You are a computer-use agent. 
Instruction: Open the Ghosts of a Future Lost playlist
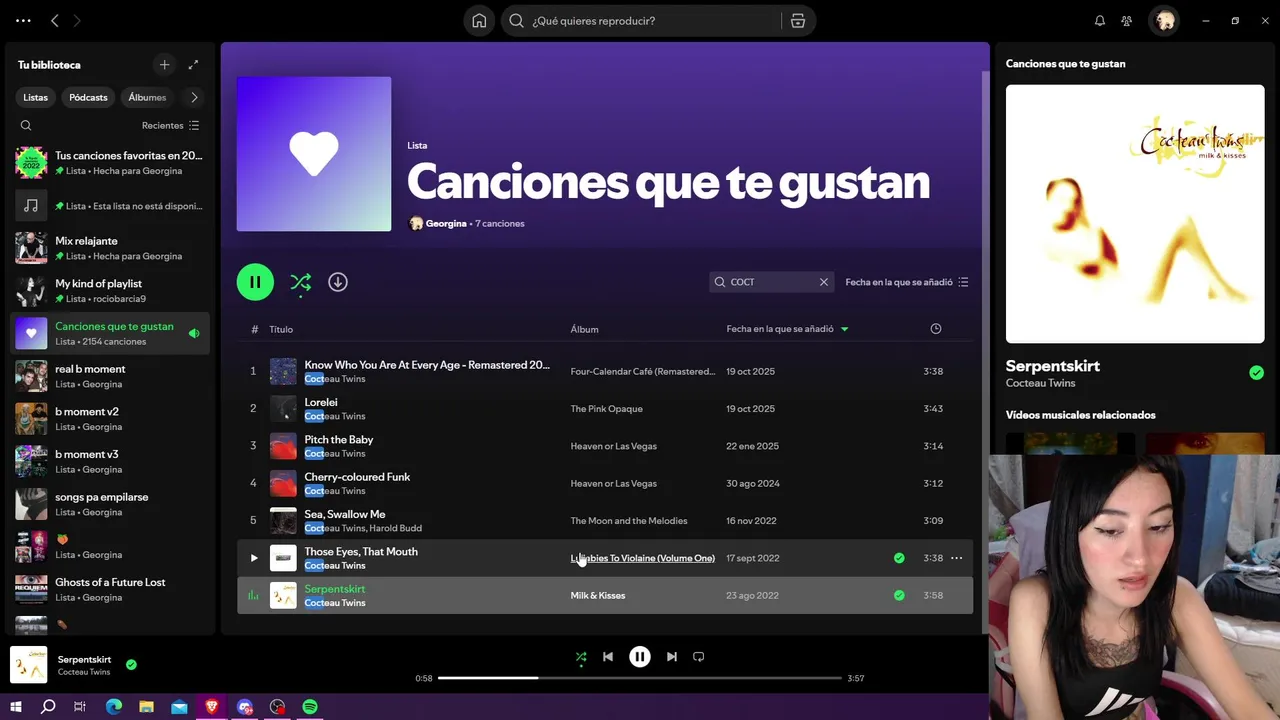110,589
